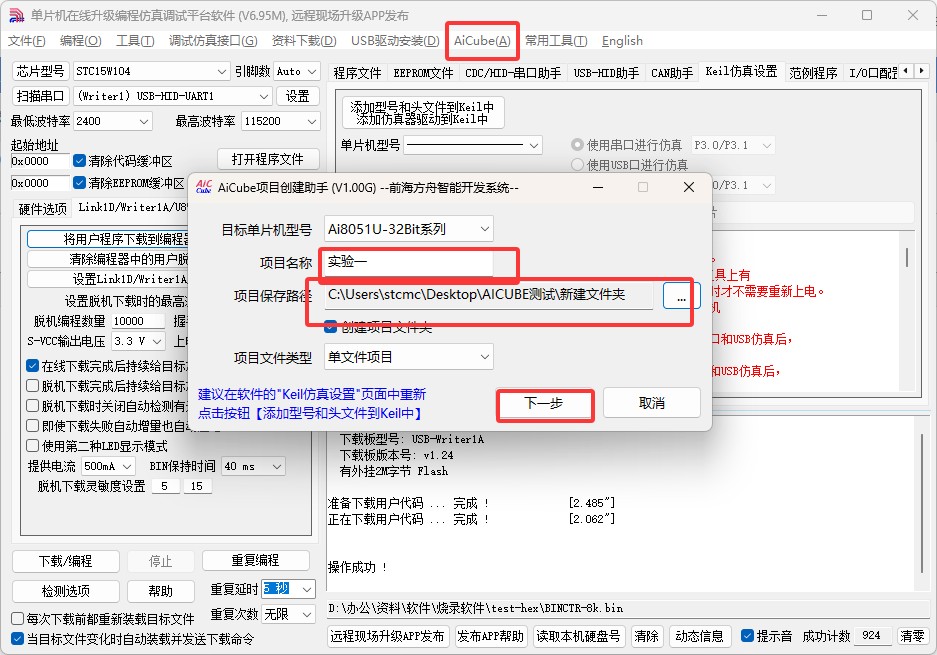Click the 项目保存路径 input field

pos(489,295)
